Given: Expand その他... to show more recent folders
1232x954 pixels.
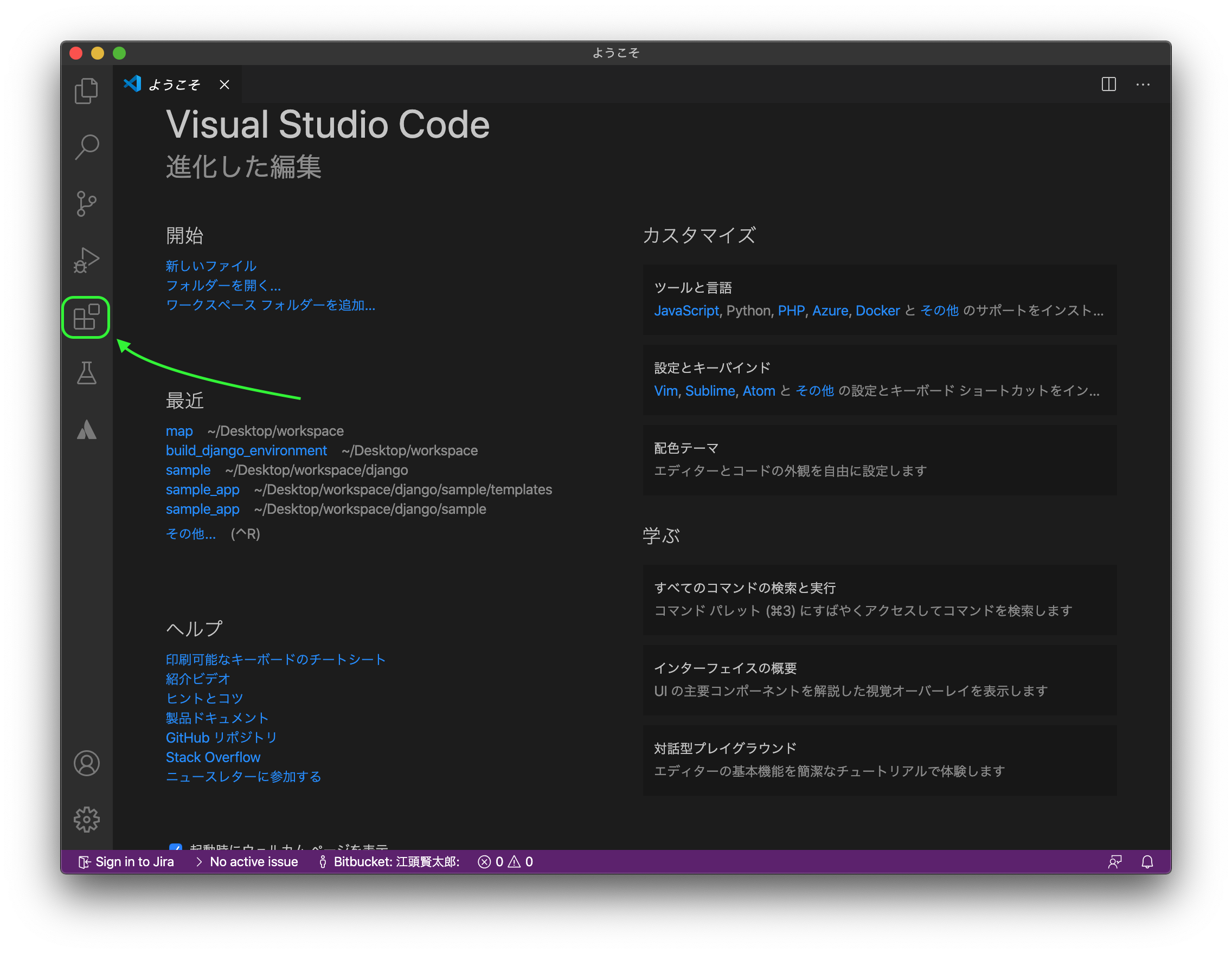Looking at the screenshot, I should click(190, 534).
